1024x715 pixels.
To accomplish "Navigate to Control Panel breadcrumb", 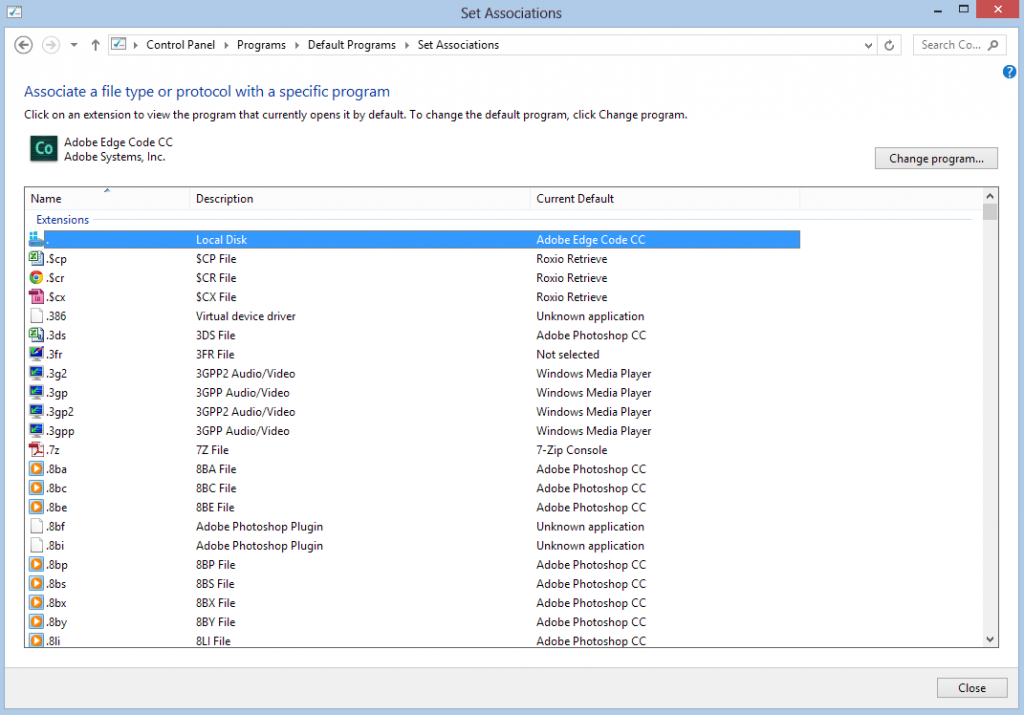I will pos(180,45).
